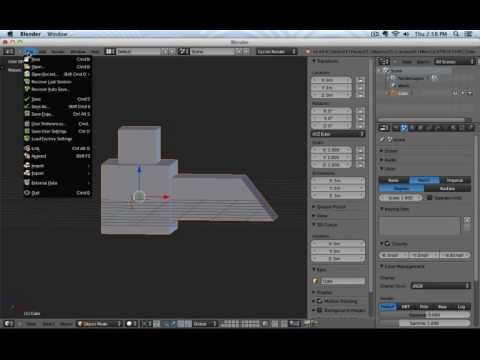Choose Load Factory Settings
This screenshot has height=360, width=480.
click(57, 139)
